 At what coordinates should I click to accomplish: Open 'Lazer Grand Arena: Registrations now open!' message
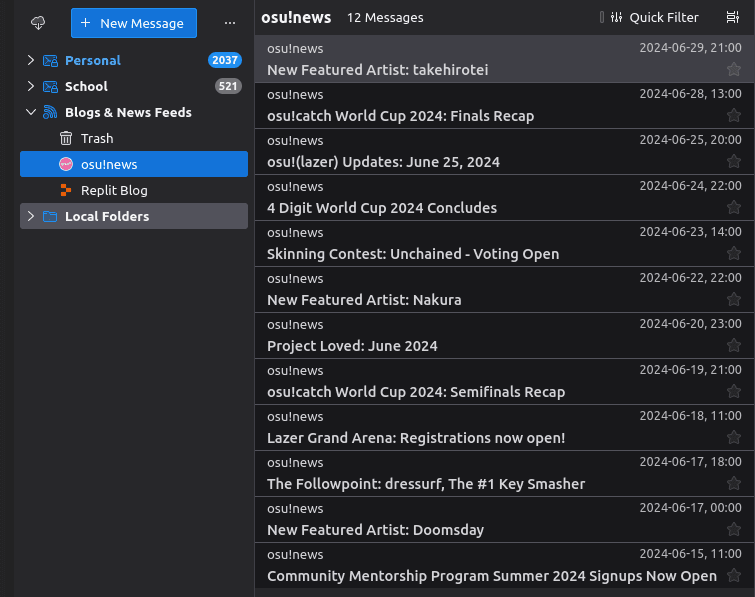(416, 438)
